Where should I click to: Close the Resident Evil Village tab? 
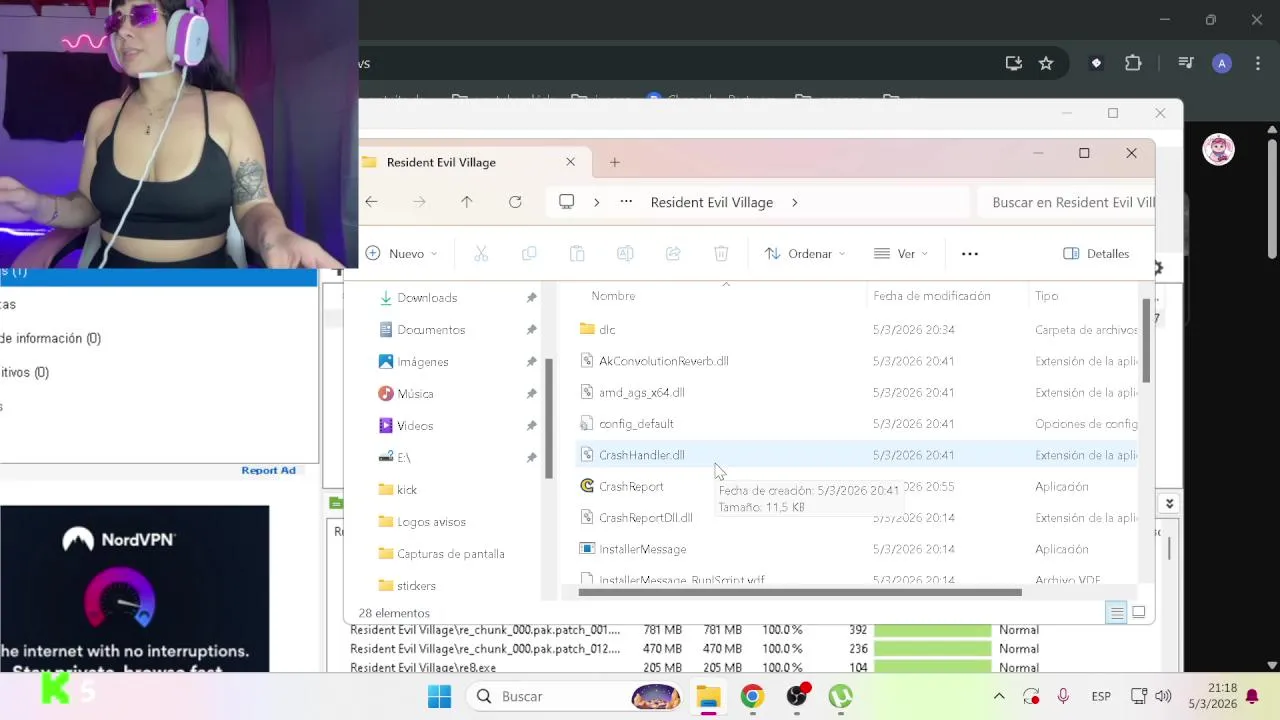coord(570,162)
